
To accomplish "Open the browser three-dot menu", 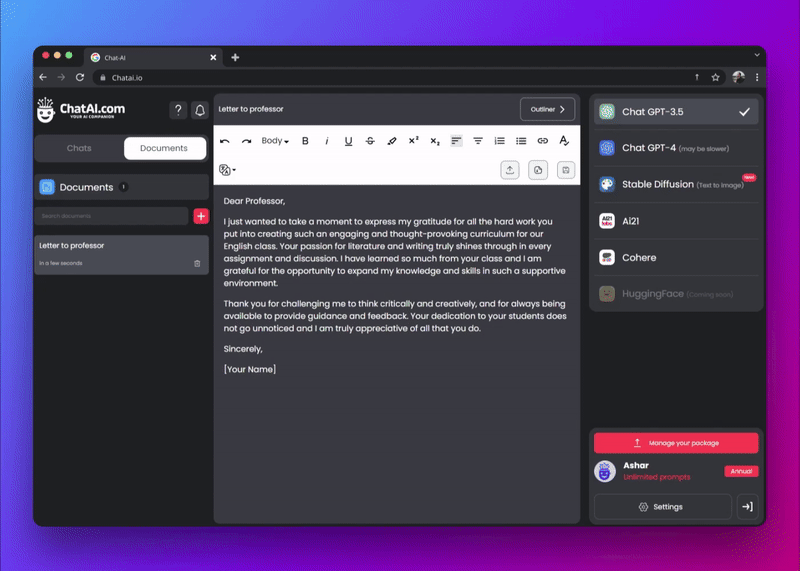I will click(757, 78).
